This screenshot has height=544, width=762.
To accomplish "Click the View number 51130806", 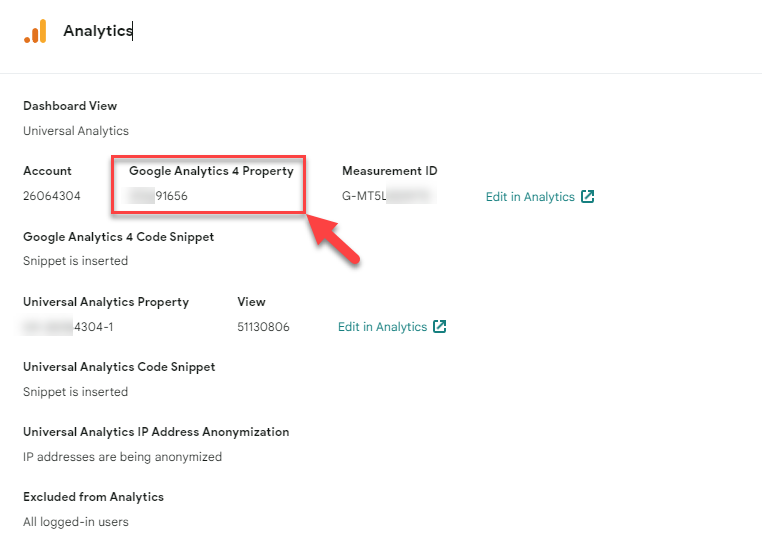I will click(x=263, y=327).
